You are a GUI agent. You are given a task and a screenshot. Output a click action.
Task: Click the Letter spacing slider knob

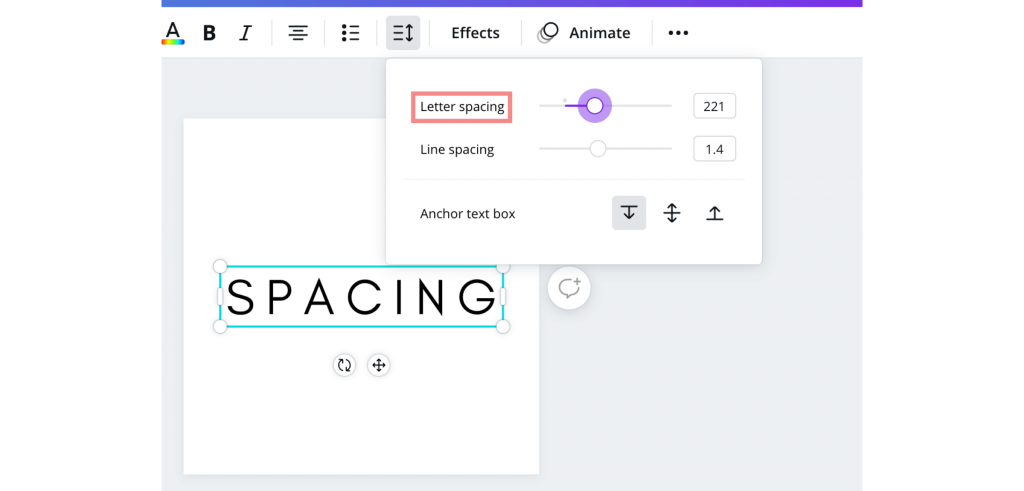tap(594, 106)
